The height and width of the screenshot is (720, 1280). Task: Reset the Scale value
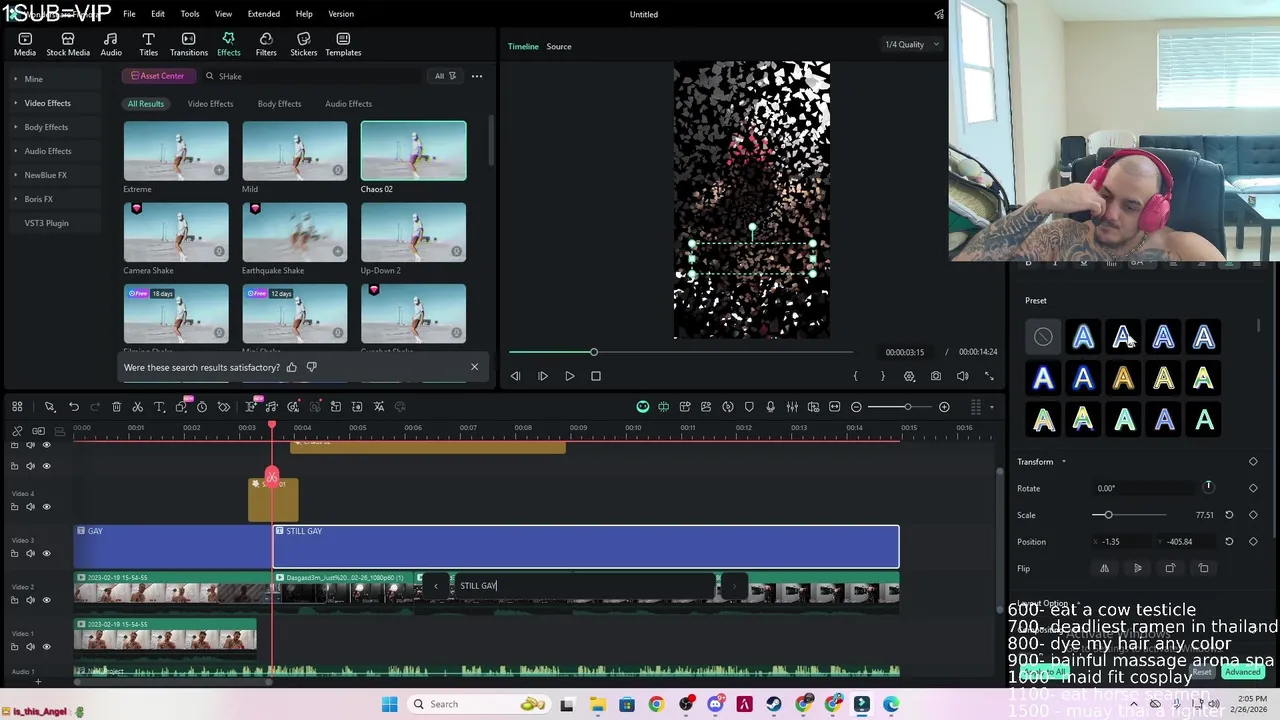point(1229,515)
